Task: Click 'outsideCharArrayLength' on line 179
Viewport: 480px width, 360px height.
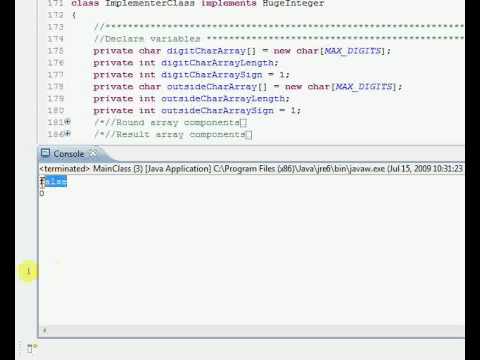Action: tap(224, 99)
